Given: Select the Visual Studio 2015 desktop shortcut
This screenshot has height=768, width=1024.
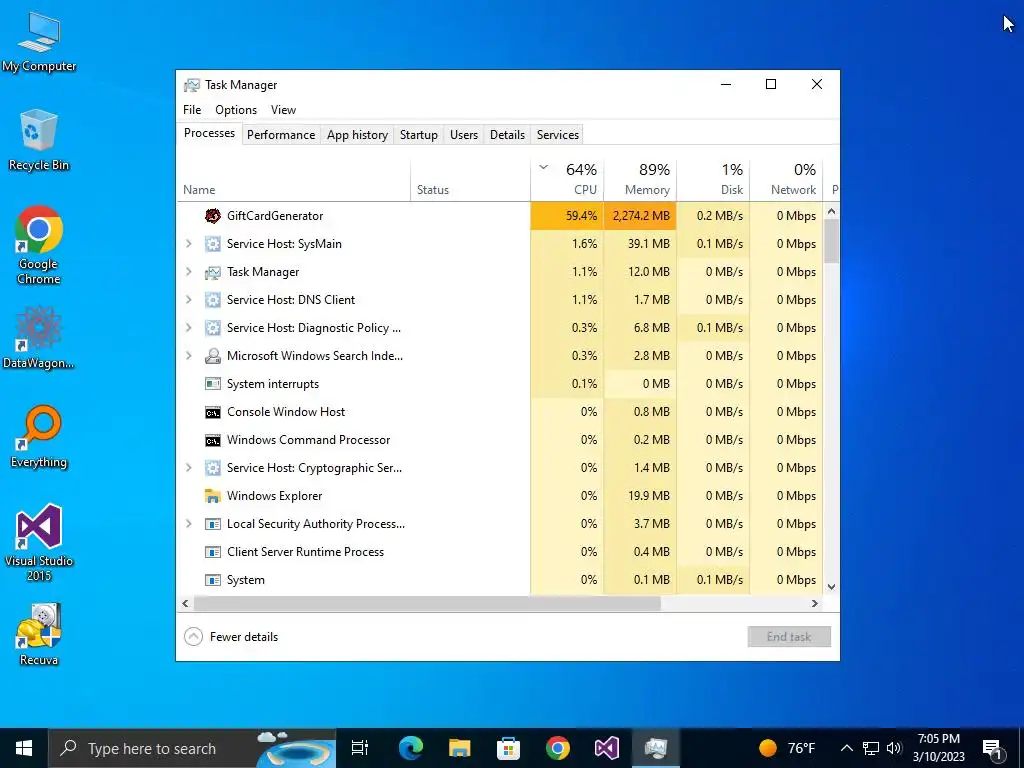Looking at the screenshot, I should (39, 542).
